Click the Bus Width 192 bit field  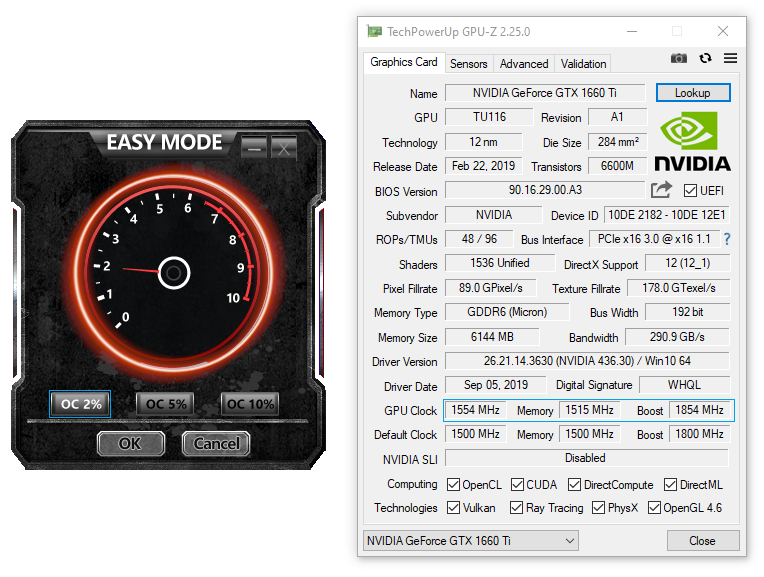pos(688,312)
